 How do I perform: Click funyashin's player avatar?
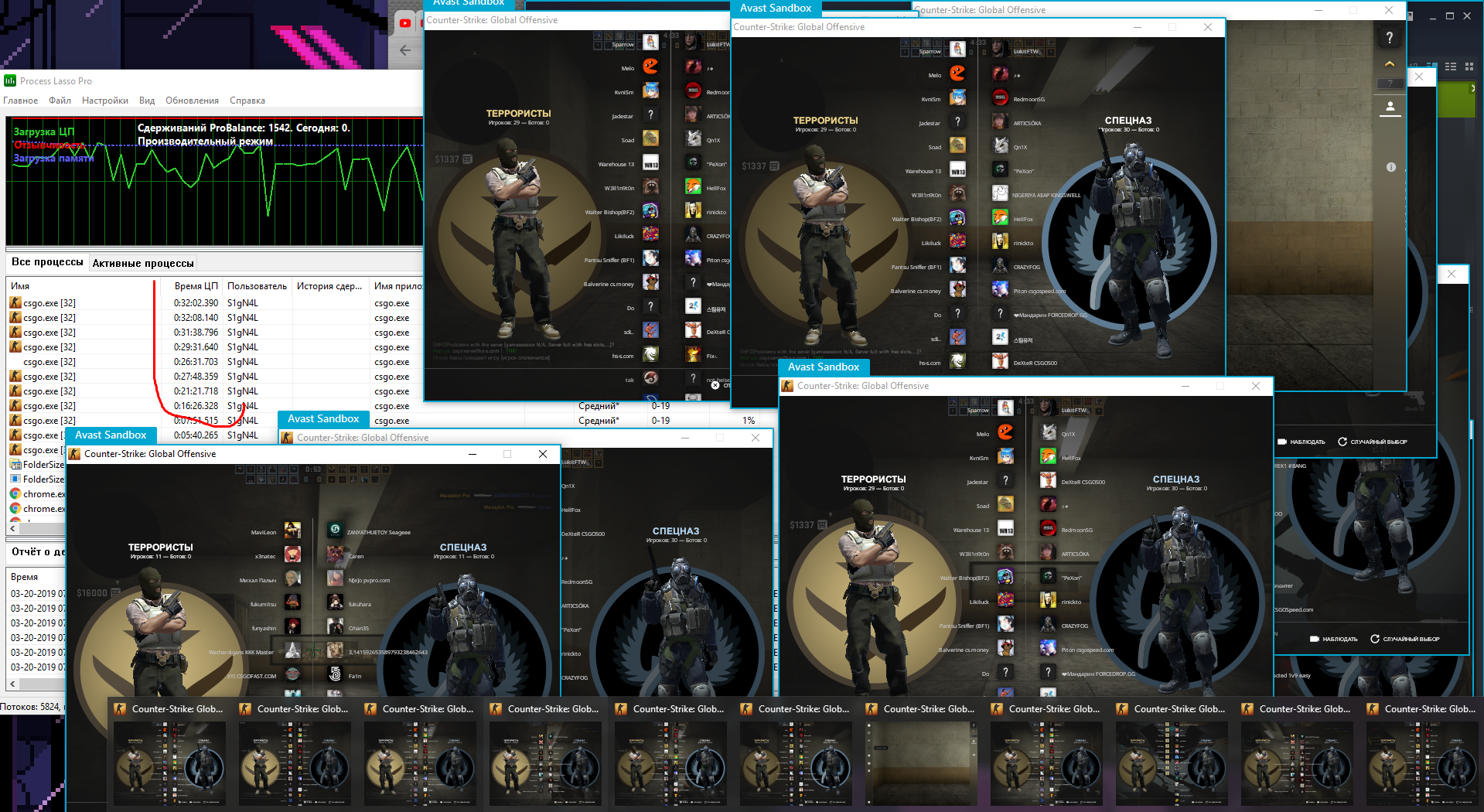click(292, 626)
